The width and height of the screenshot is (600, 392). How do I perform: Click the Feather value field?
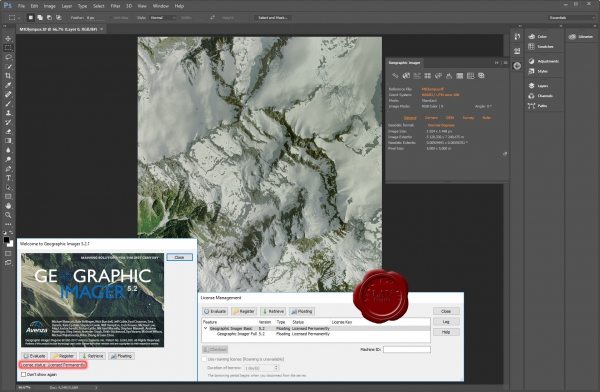click(x=95, y=18)
